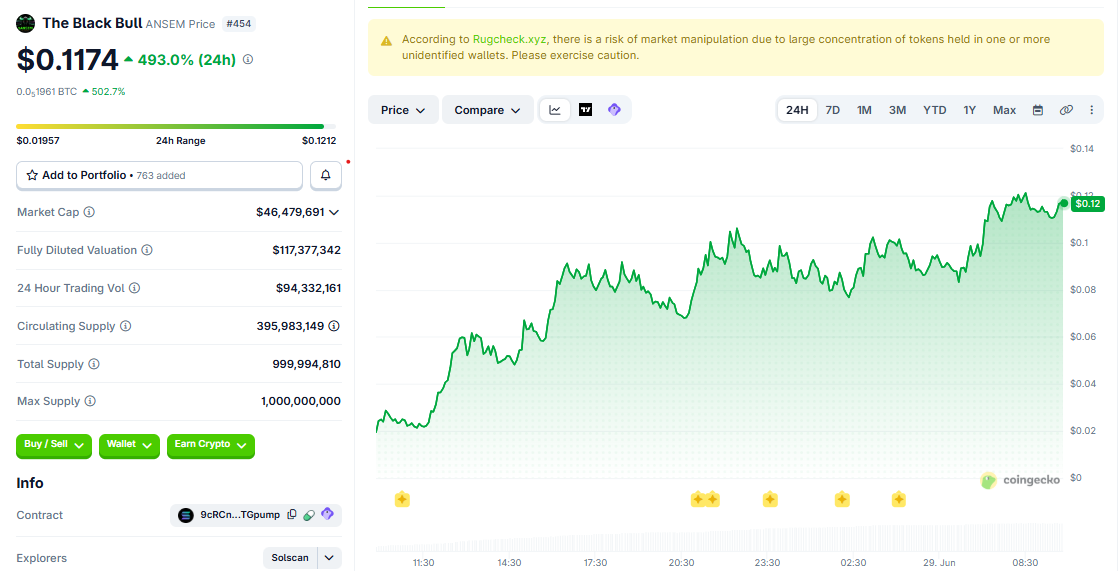The image size is (1119, 571).
Task: Switch to line chart view icon
Action: click(x=555, y=110)
